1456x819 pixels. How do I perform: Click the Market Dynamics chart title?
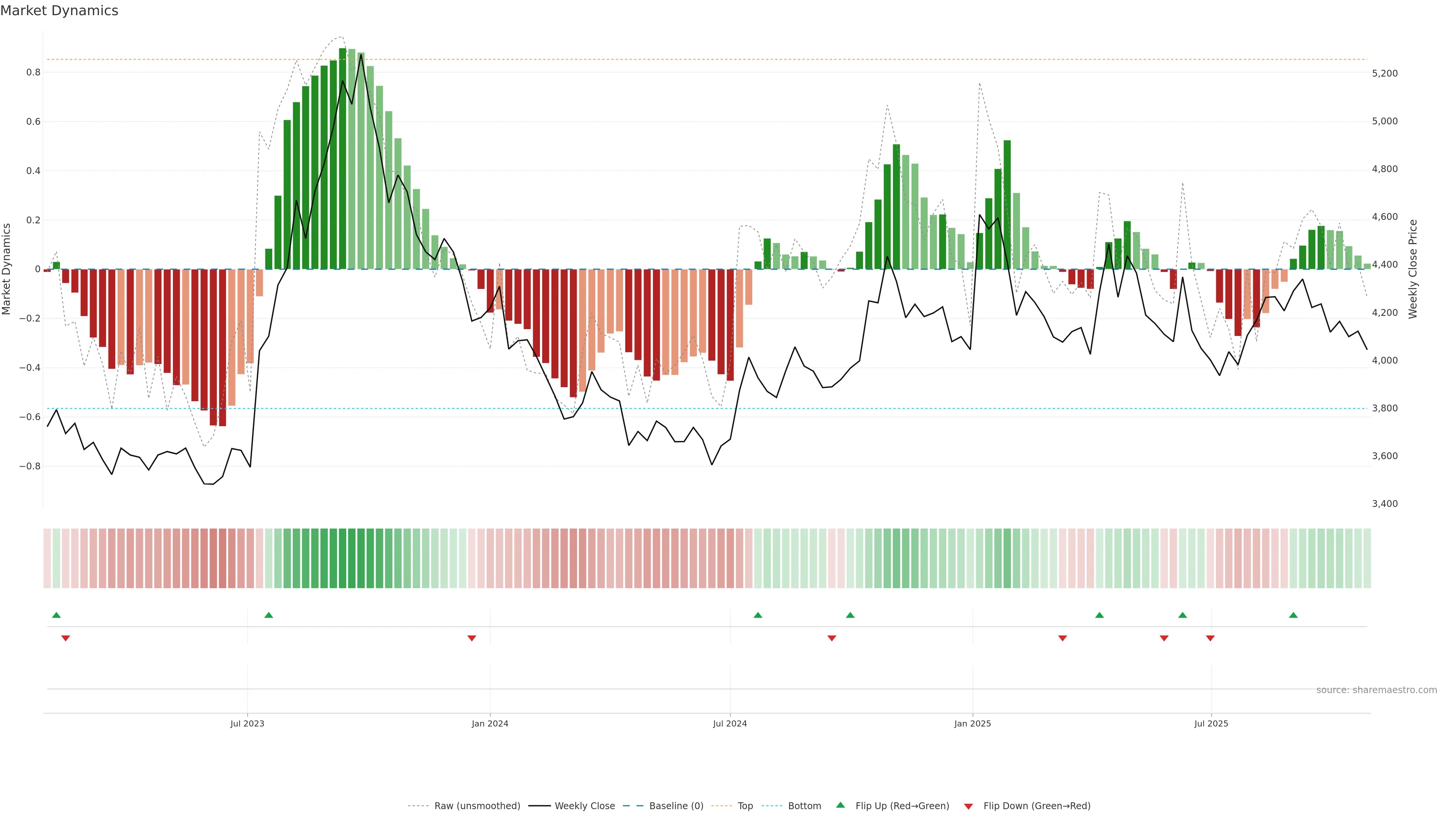[x=60, y=11]
